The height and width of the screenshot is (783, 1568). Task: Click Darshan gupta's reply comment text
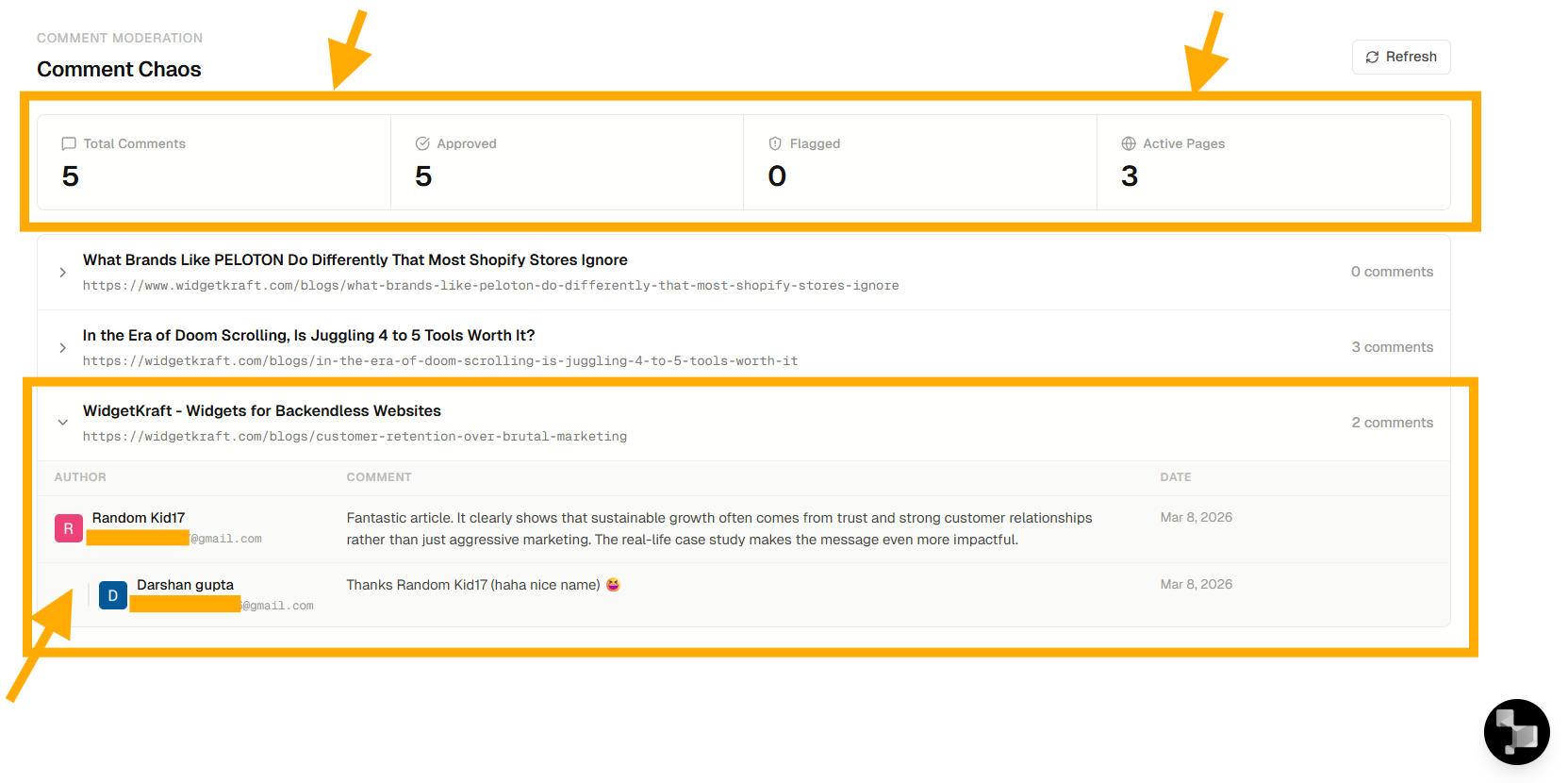pyautogui.click(x=473, y=585)
